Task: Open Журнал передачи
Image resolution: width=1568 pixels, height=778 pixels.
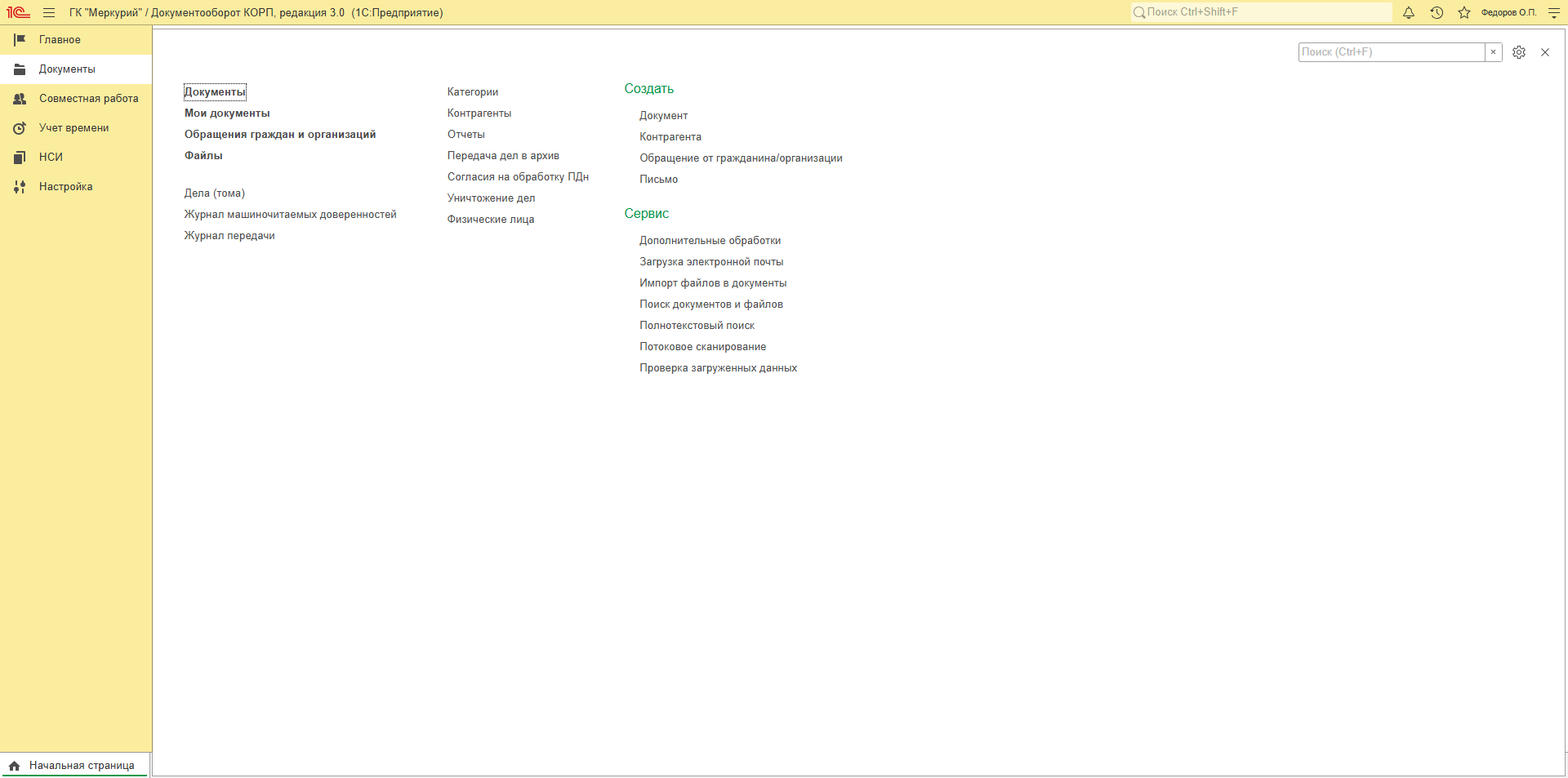Action: click(229, 236)
